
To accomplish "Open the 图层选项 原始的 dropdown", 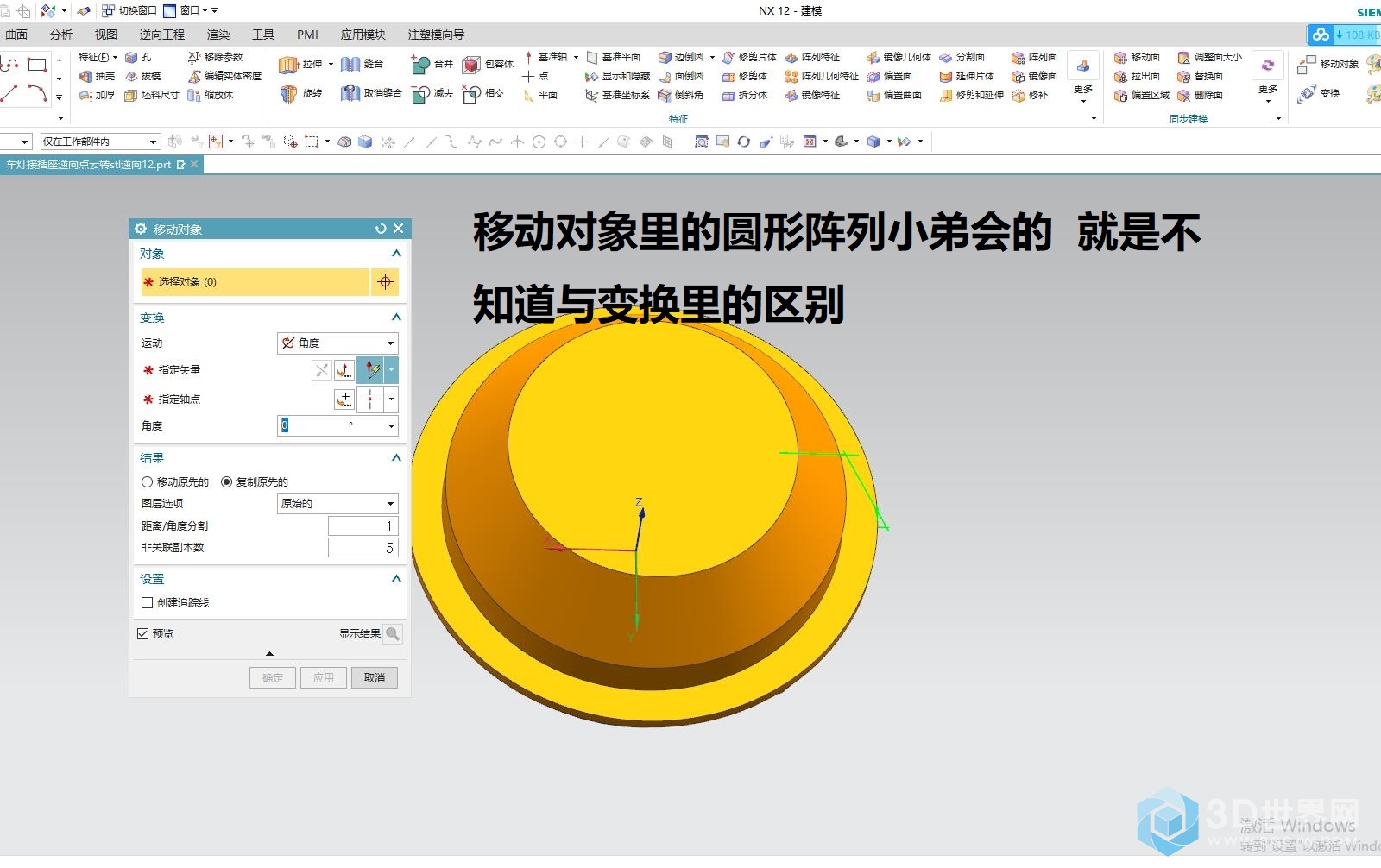I will coord(337,504).
